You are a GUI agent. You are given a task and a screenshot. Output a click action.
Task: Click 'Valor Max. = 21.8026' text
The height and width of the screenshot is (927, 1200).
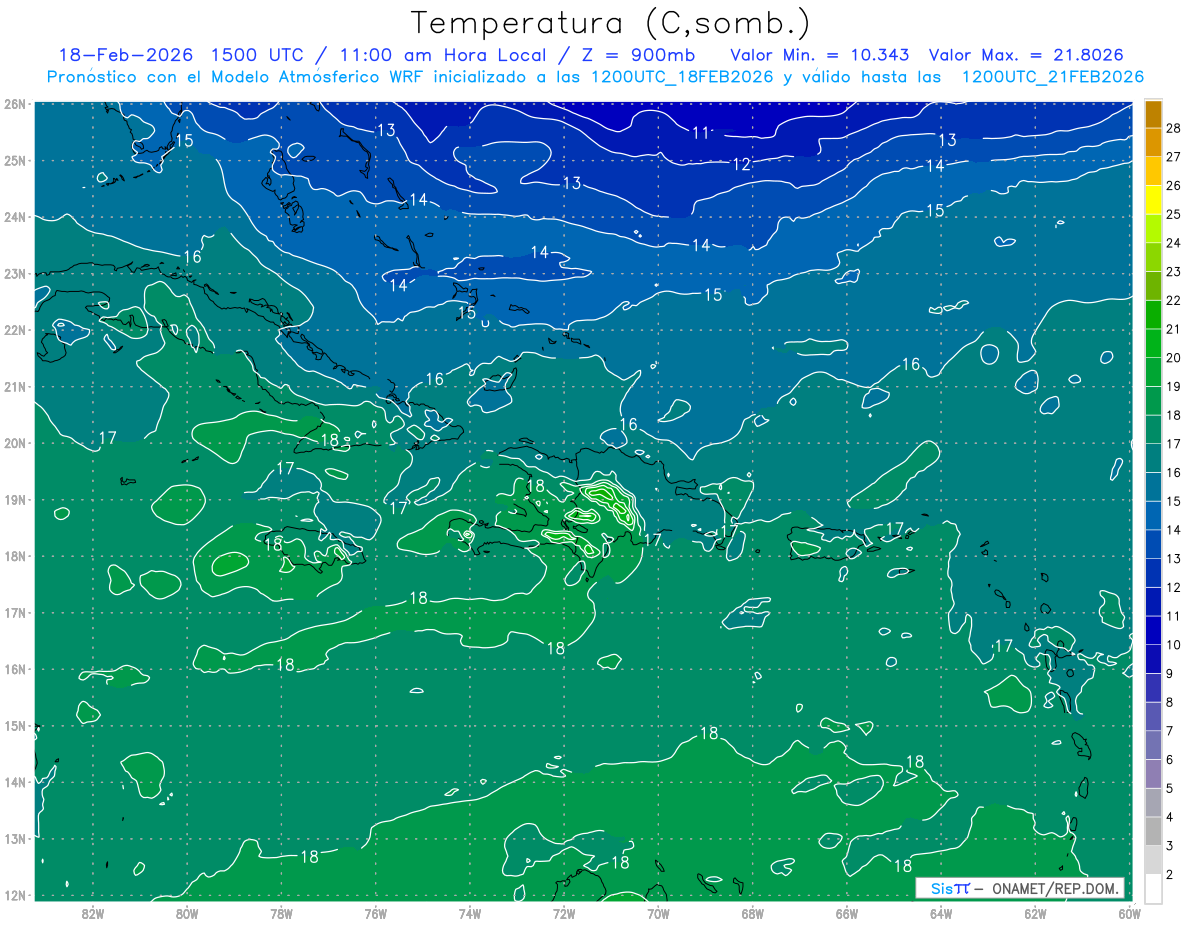[1026, 55]
